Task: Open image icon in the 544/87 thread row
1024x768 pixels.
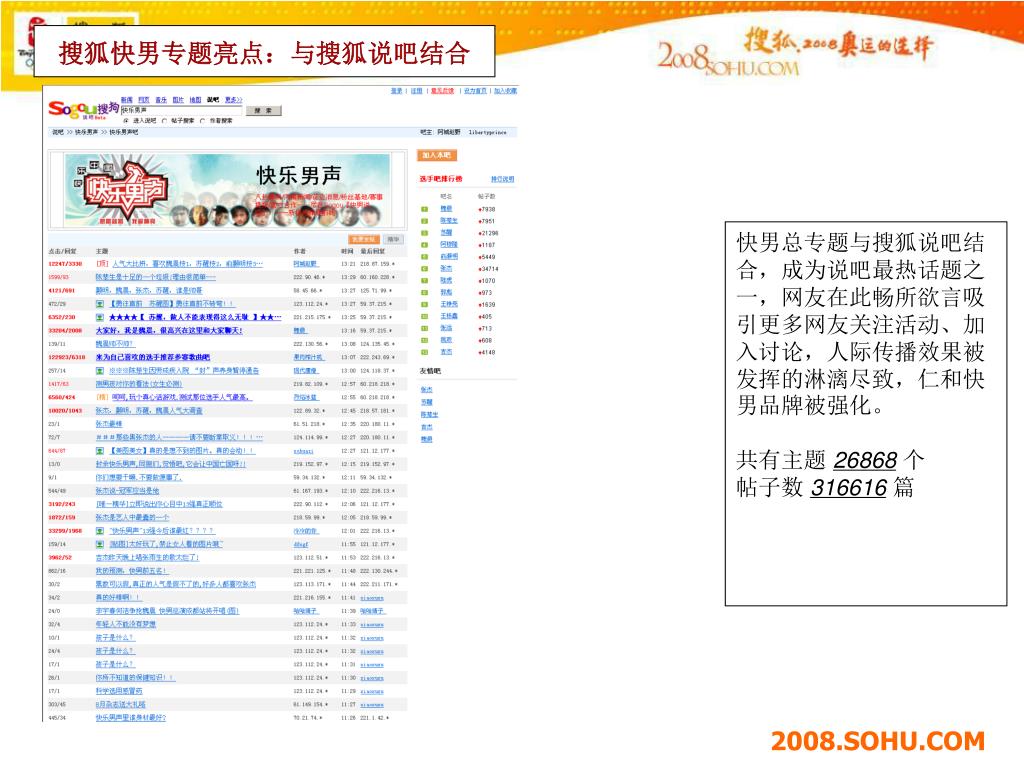Action: (100, 451)
